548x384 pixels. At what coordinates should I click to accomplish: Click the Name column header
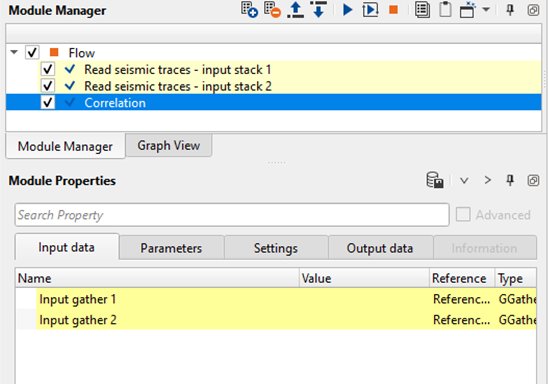click(x=157, y=278)
